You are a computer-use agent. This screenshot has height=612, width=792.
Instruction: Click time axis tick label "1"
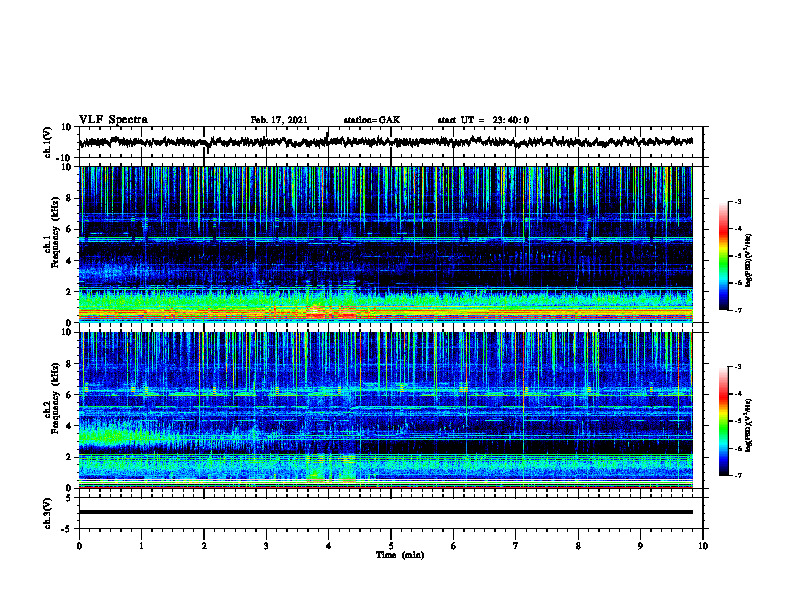[141, 546]
